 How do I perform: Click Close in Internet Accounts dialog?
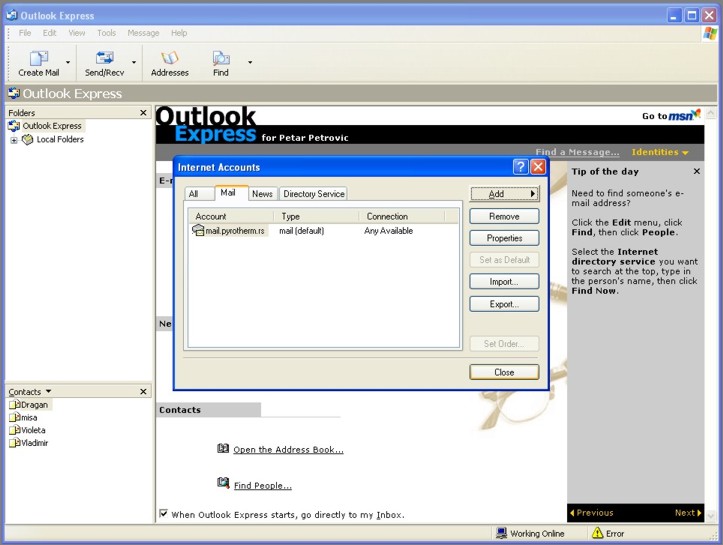pyautogui.click(x=504, y=372)
